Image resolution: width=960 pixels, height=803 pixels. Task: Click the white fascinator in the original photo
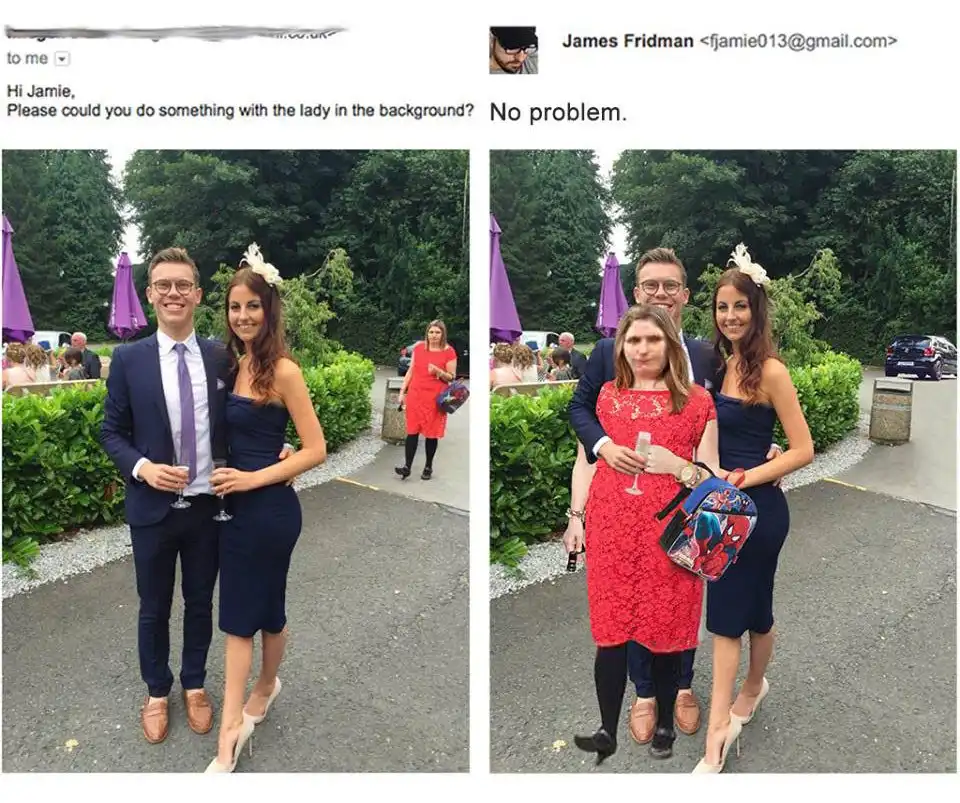[261, 263]
